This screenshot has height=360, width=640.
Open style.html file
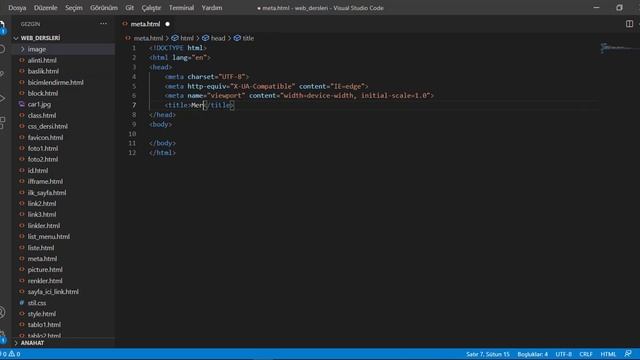click(42, 313)
